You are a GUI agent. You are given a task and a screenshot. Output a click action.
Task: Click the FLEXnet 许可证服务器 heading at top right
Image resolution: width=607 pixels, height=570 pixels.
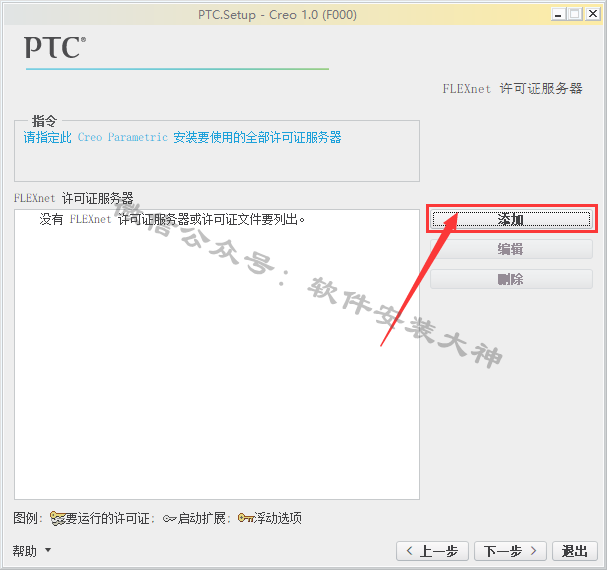pos(513,88)
